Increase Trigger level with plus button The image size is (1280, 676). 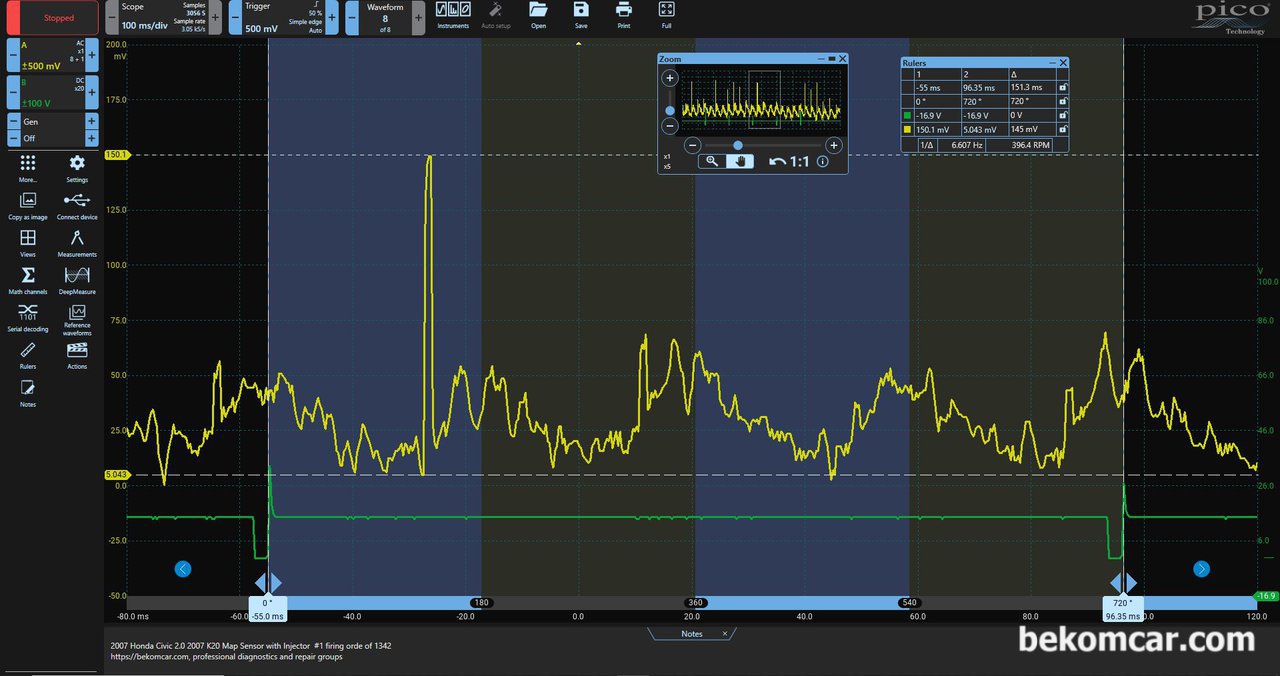coord(332,18)
